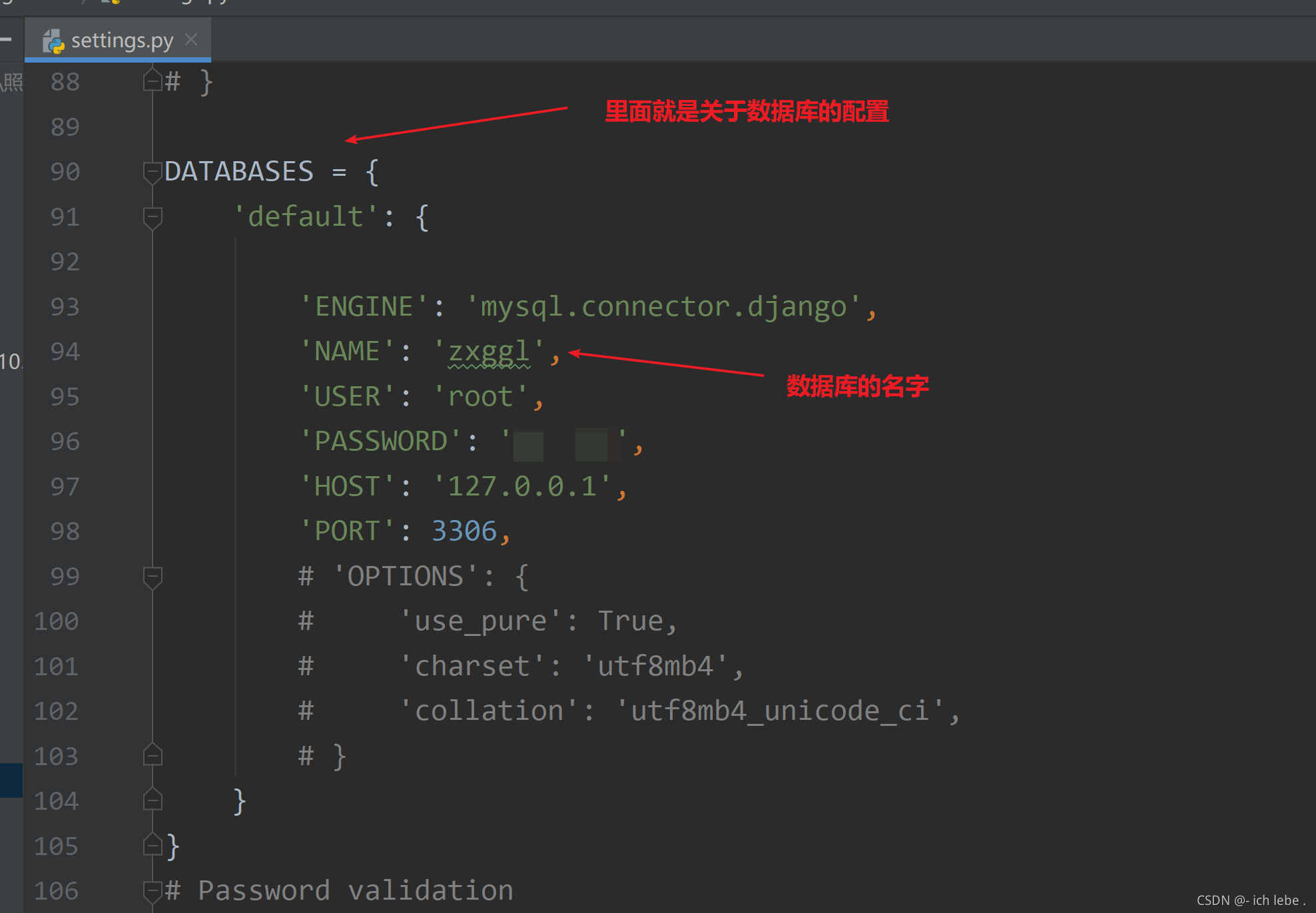
Task: Place cursor on 'mysql.connector.django' string
Action: [663, 307]
